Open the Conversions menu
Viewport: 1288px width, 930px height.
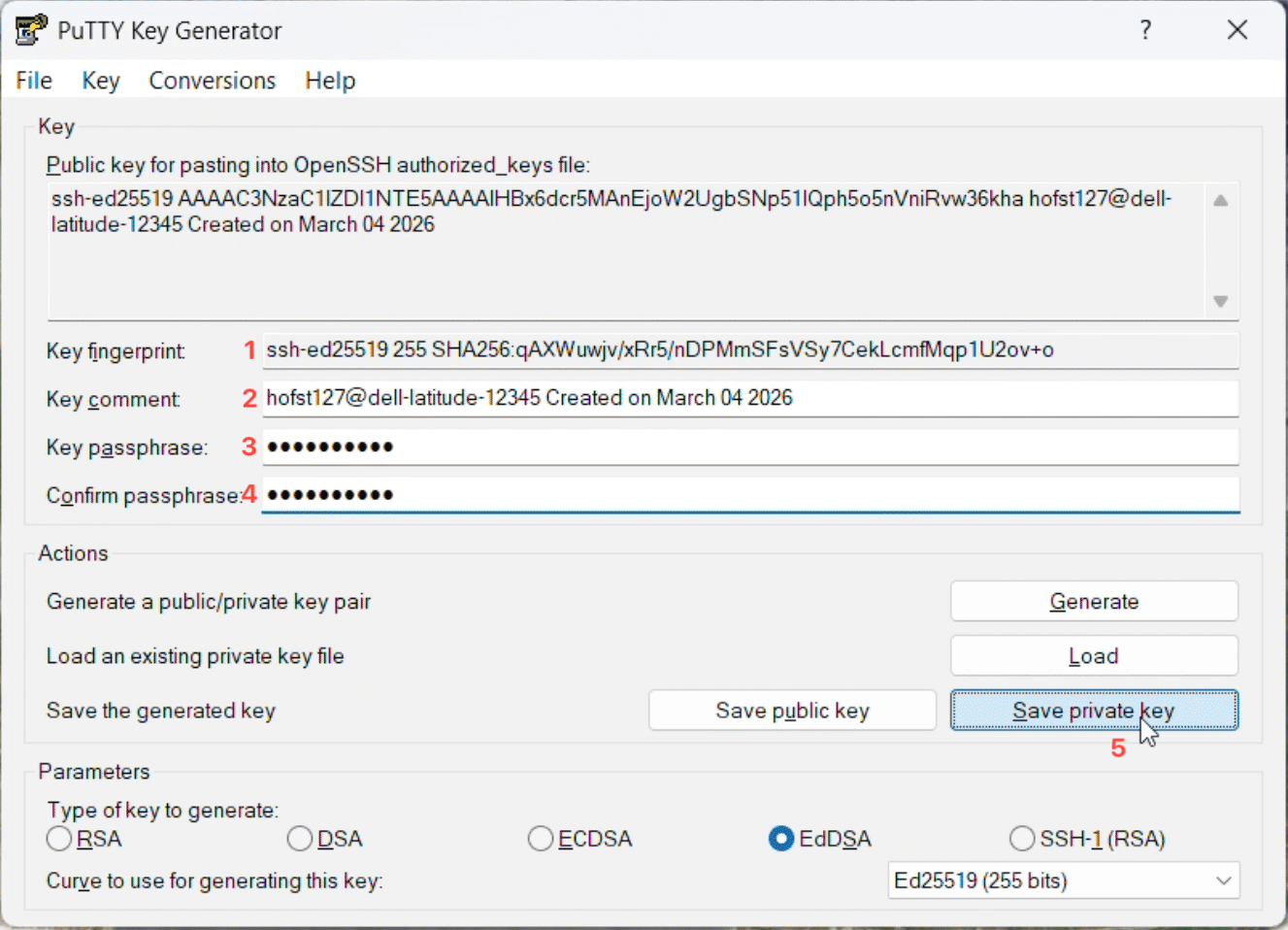(x=213, y=81)
